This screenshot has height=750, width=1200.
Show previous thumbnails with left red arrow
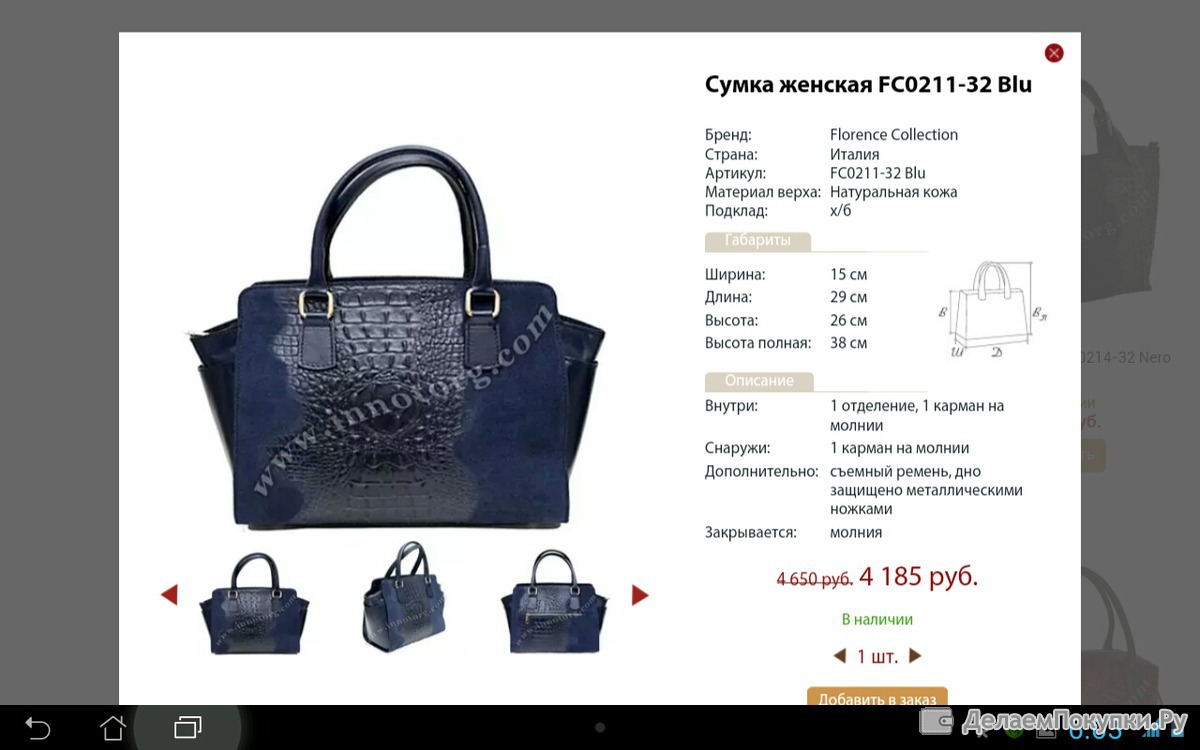click(x=169, y=595)
